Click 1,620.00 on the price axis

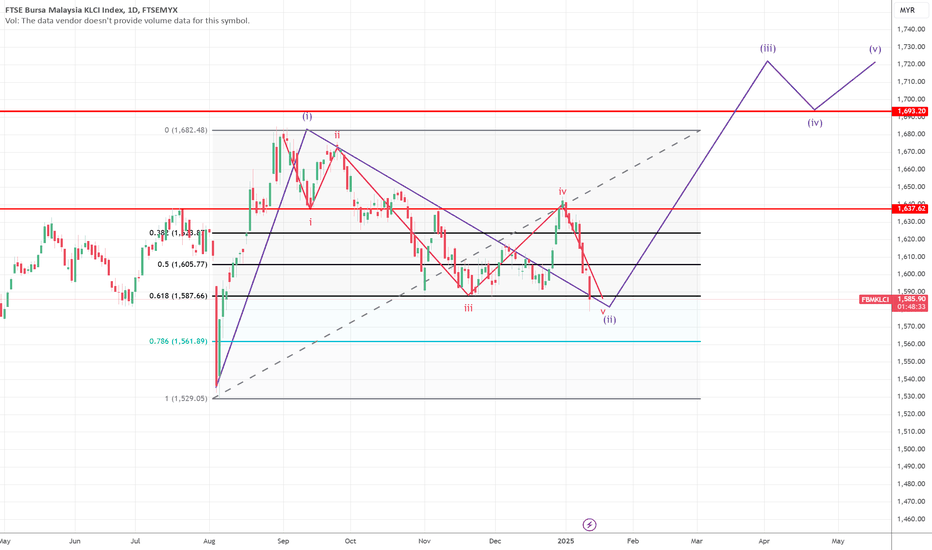[x=911, y=239]
